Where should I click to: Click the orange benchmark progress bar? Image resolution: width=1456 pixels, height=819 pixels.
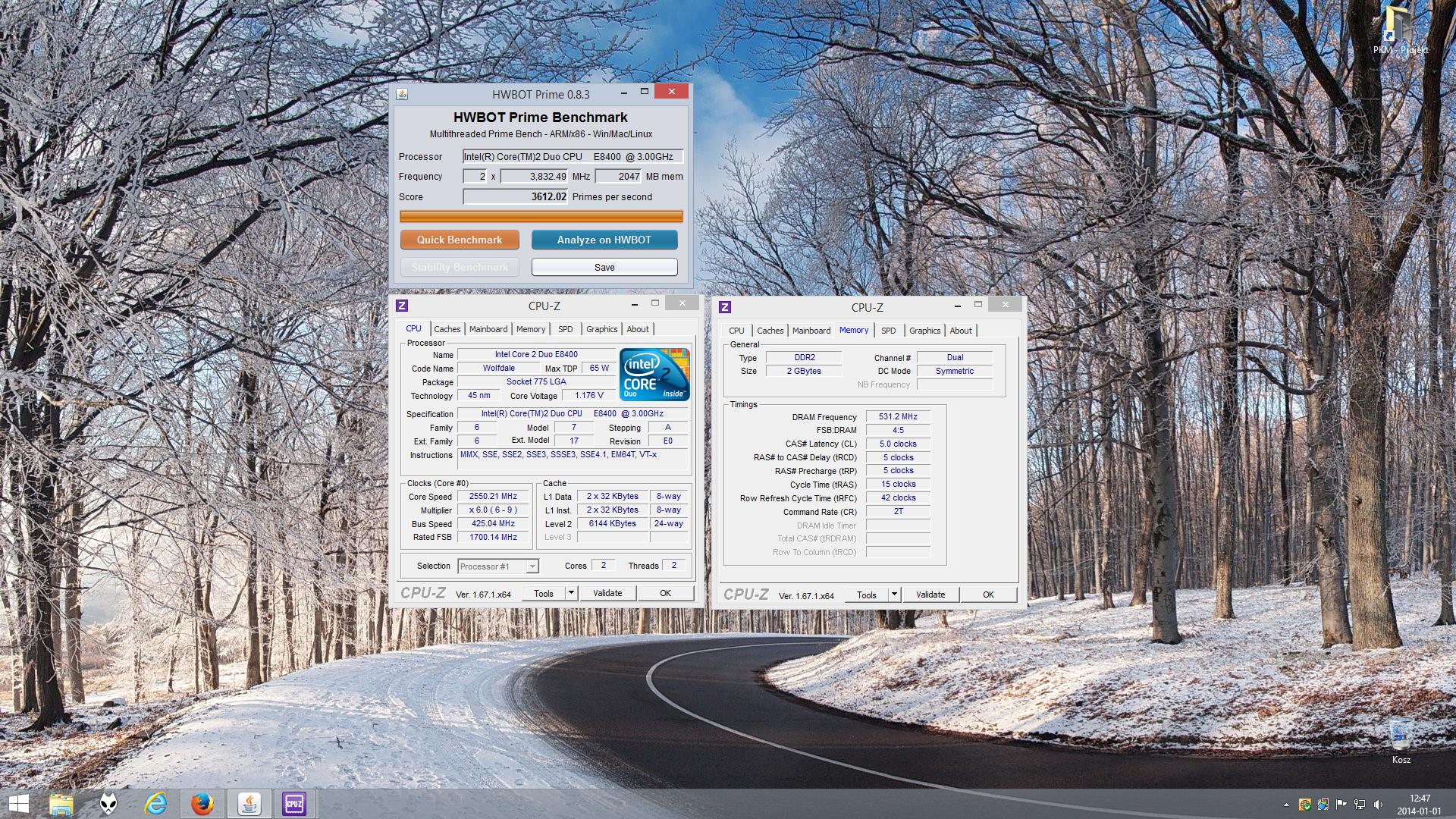541,216
